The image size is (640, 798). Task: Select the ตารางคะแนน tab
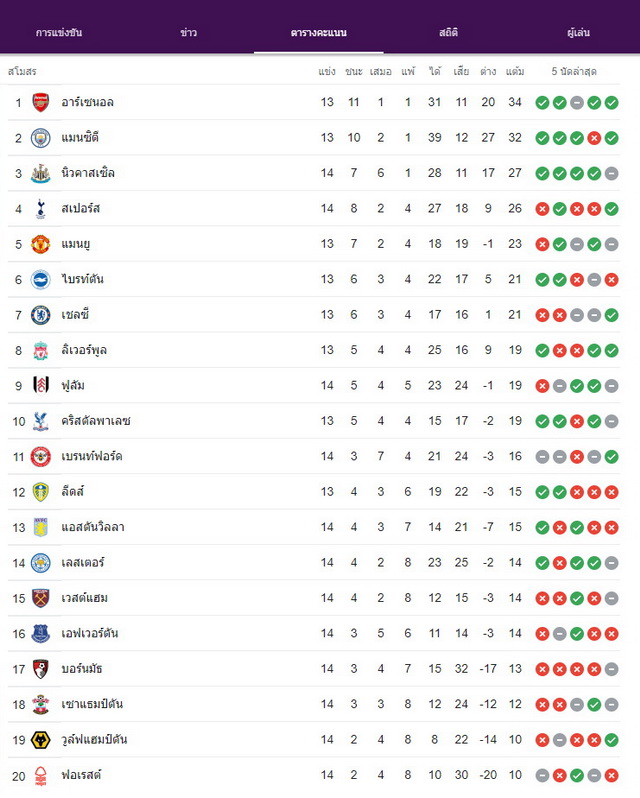319,33
